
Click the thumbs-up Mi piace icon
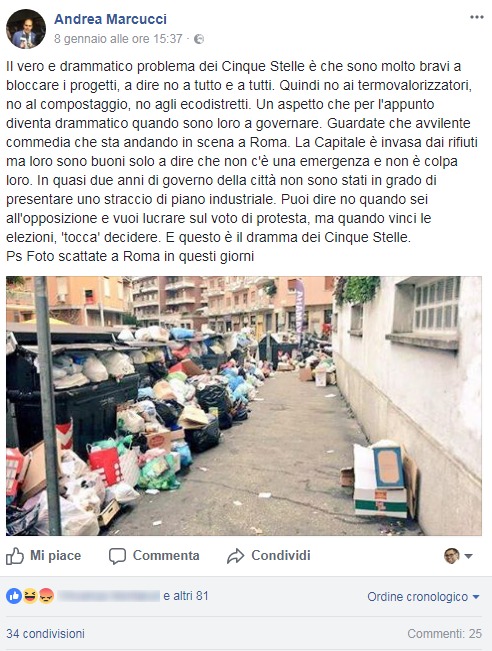tap(15, 556)
